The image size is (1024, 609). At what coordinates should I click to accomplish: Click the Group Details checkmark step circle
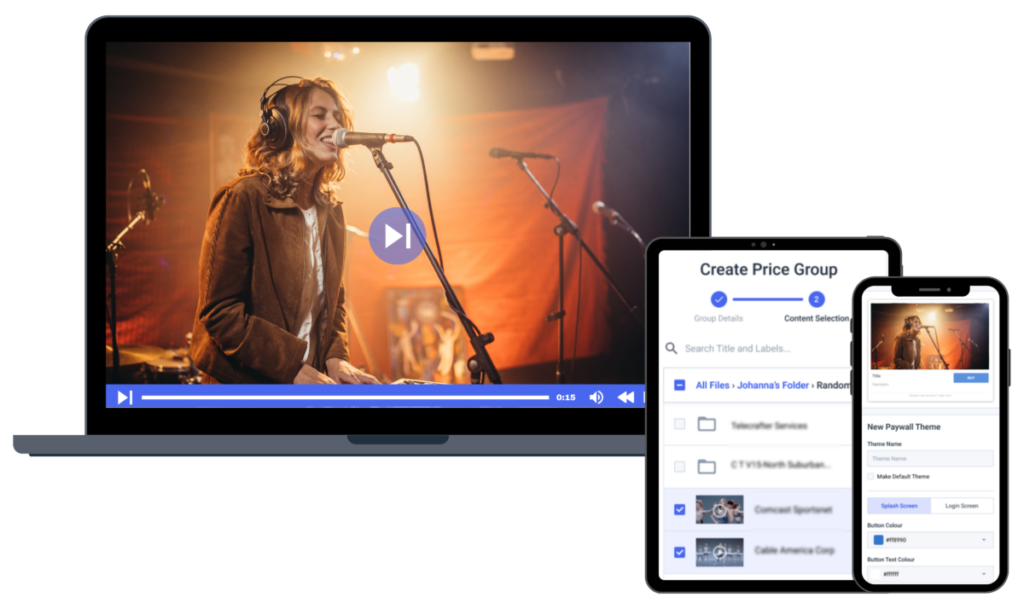coord(719,299)
